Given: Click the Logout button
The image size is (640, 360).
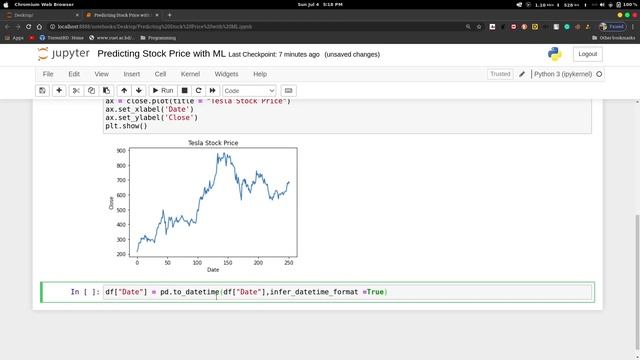Looking at the screenshot, I should 587,54.
